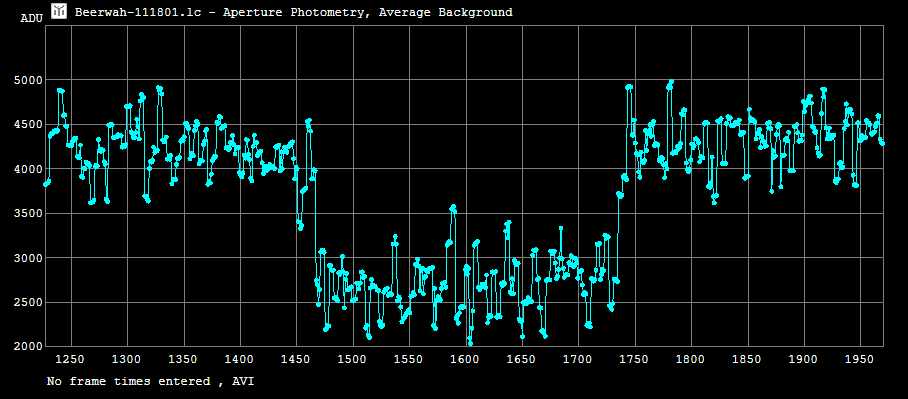Click the 5000 label on the vertical axis
The width and height of the screenshot is (908, 399).
coord(27,80)
